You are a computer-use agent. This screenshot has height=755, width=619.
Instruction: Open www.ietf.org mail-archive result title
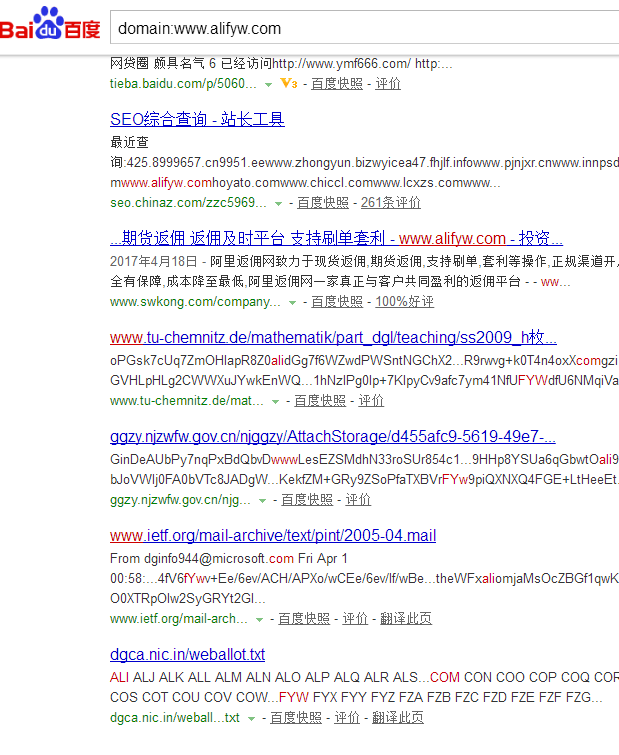pyautogui.click(x=273, y=535)
